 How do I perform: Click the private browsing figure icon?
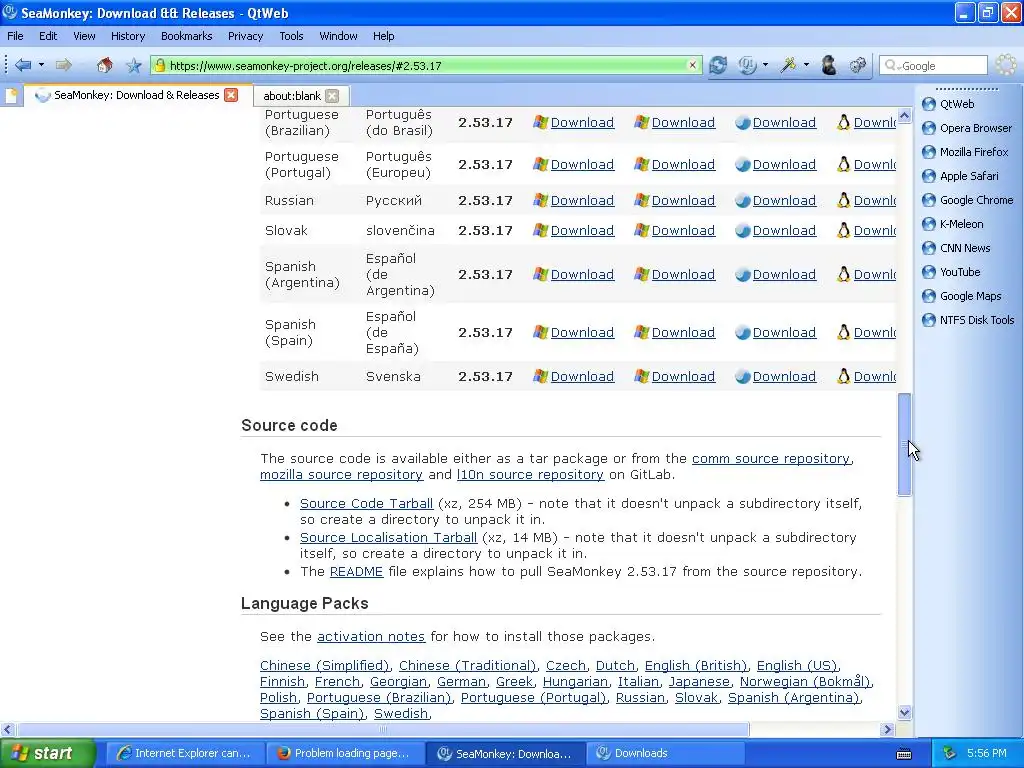[829, 65]
